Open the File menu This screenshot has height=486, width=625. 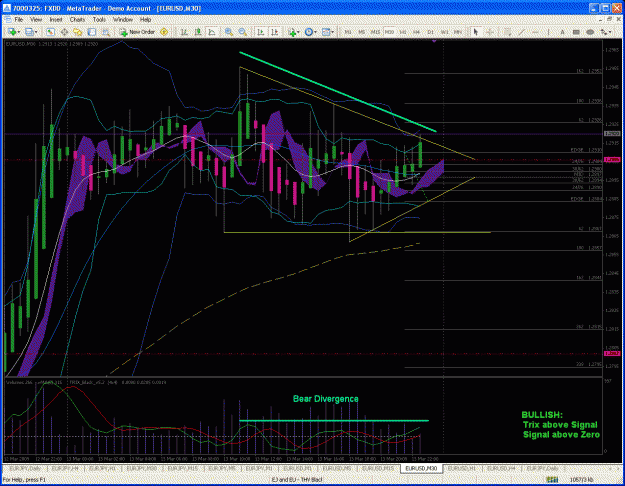pos(19,19)
